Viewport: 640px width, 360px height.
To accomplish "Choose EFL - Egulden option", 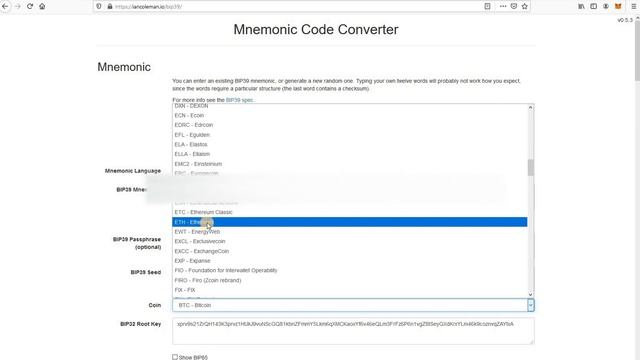I will click(349, 135).
